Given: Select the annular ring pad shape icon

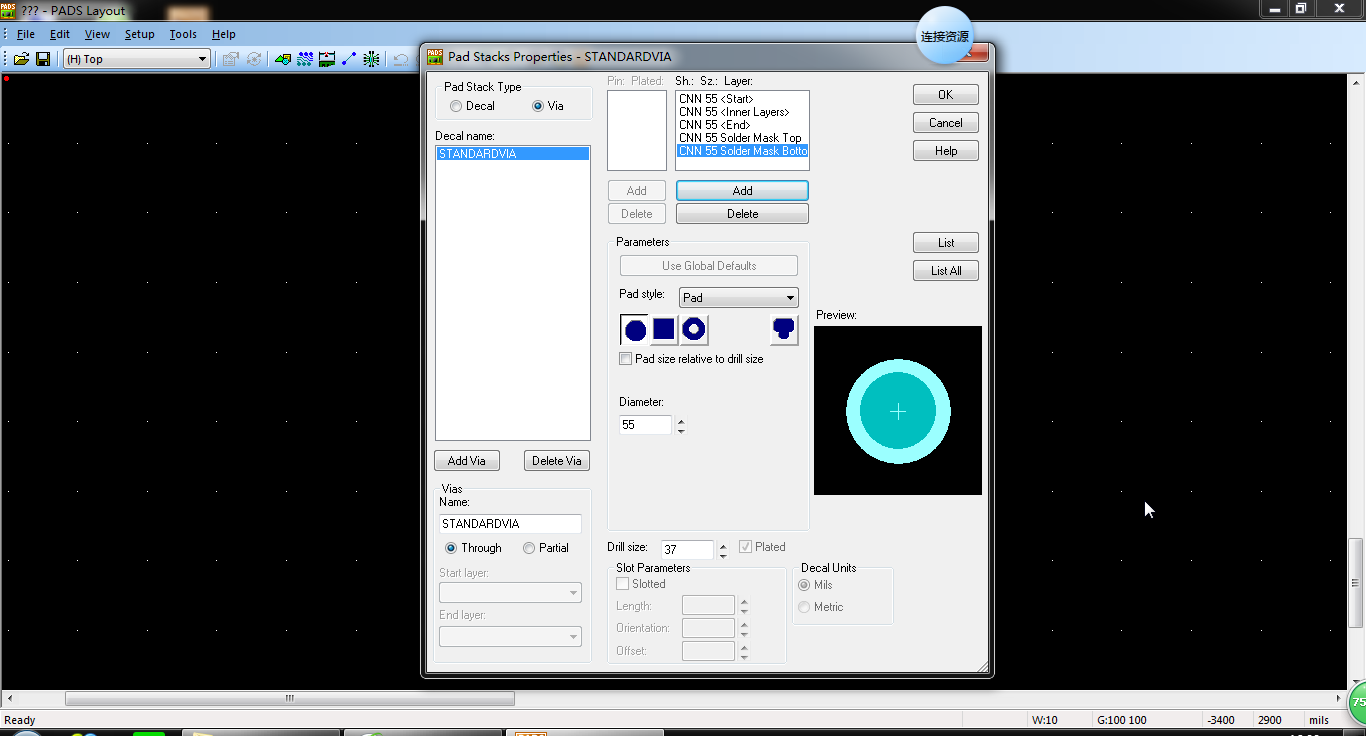Looking at the screenshot, I should pos(694,330).
